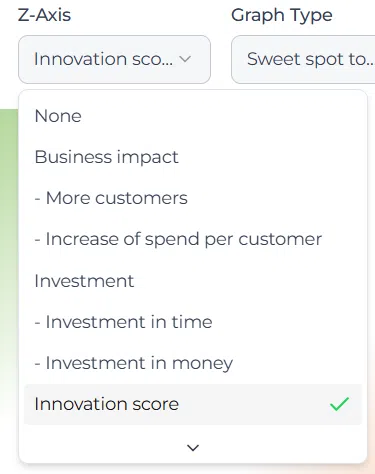Select Investment in time
Screen dimensions: 375x474
point(193,322)
